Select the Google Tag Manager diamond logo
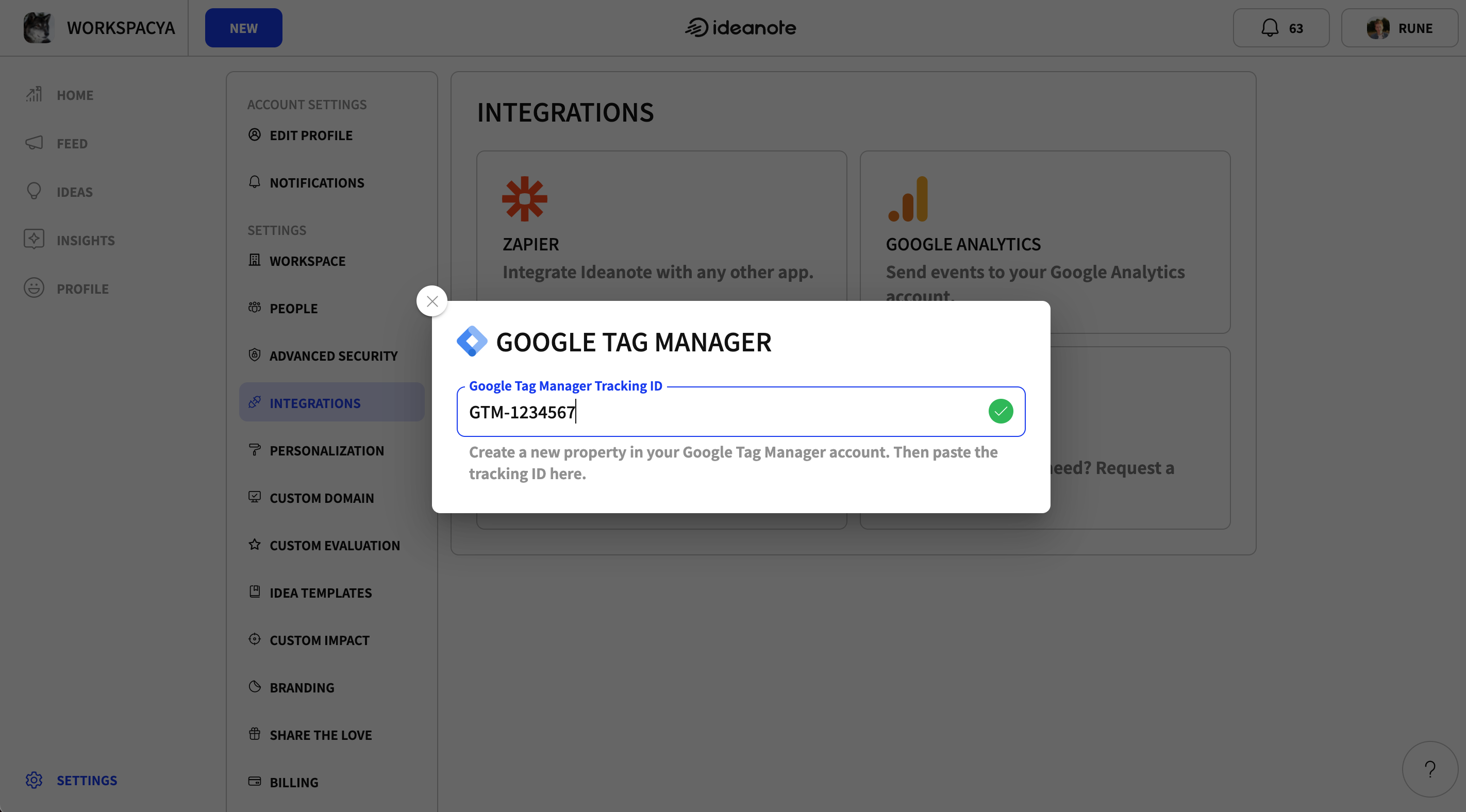 (472, 341)
